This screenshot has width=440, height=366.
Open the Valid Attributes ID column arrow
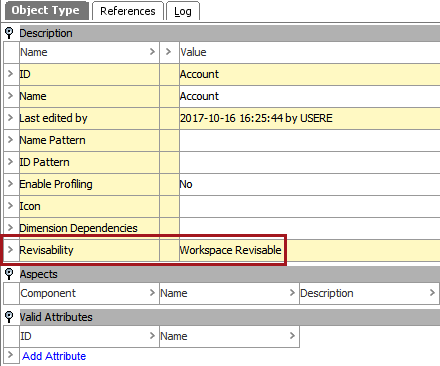pyautogui.click(x=152, y=336)
